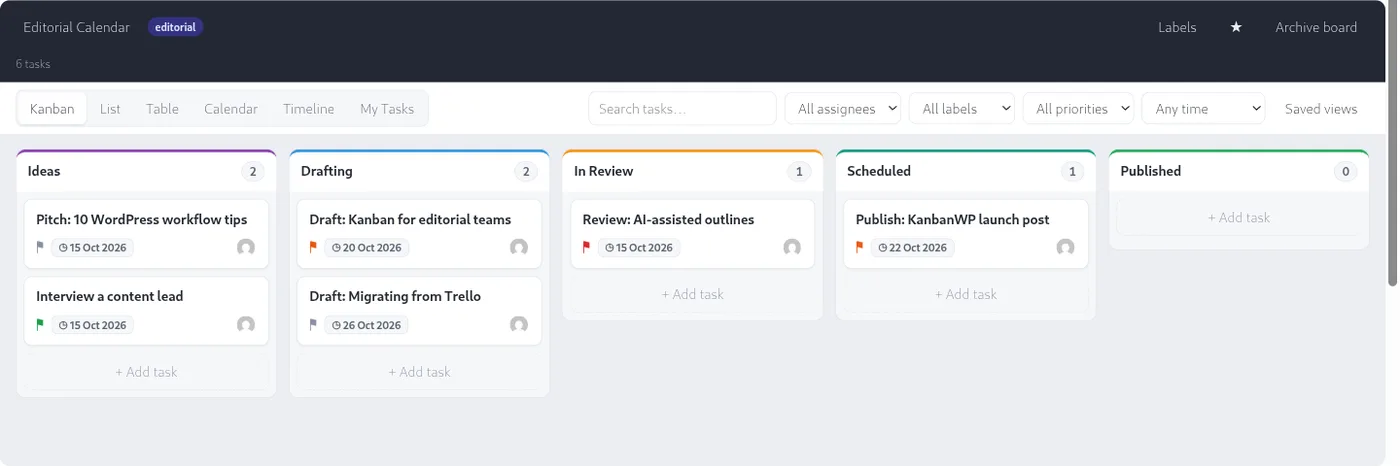This screenshot has width=1400, height=466.
Task: Click gray flag on Draft: Migrating from Trello
Action: (x=313, y=324)
